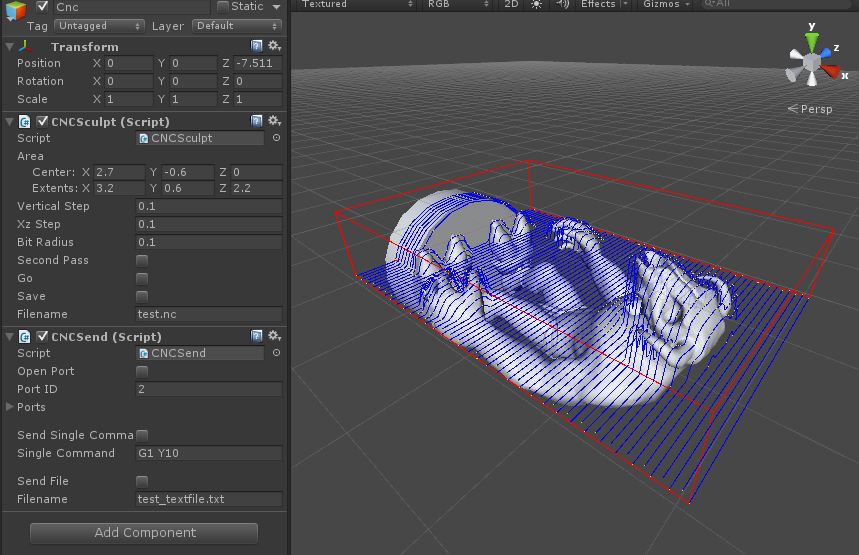Toggle scene lighting sun icon
This screenshot has height=555, width=859.
(536, 4)
